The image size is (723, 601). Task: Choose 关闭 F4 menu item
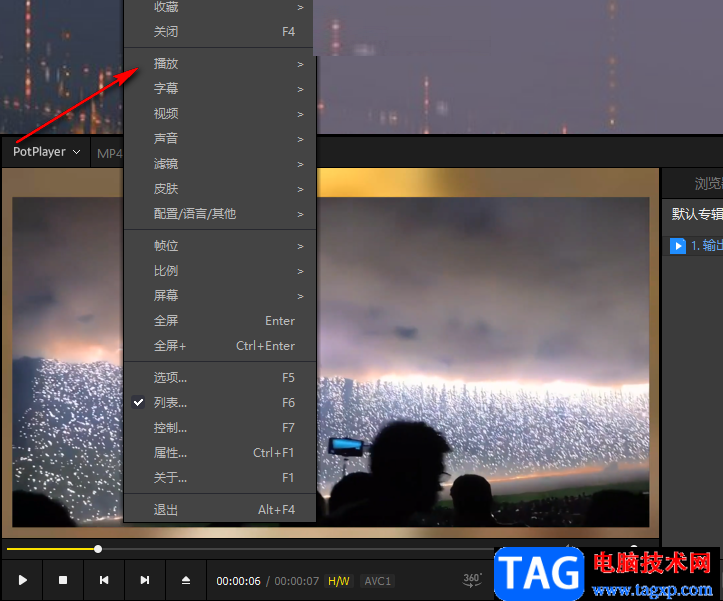[x=220, y=32]
